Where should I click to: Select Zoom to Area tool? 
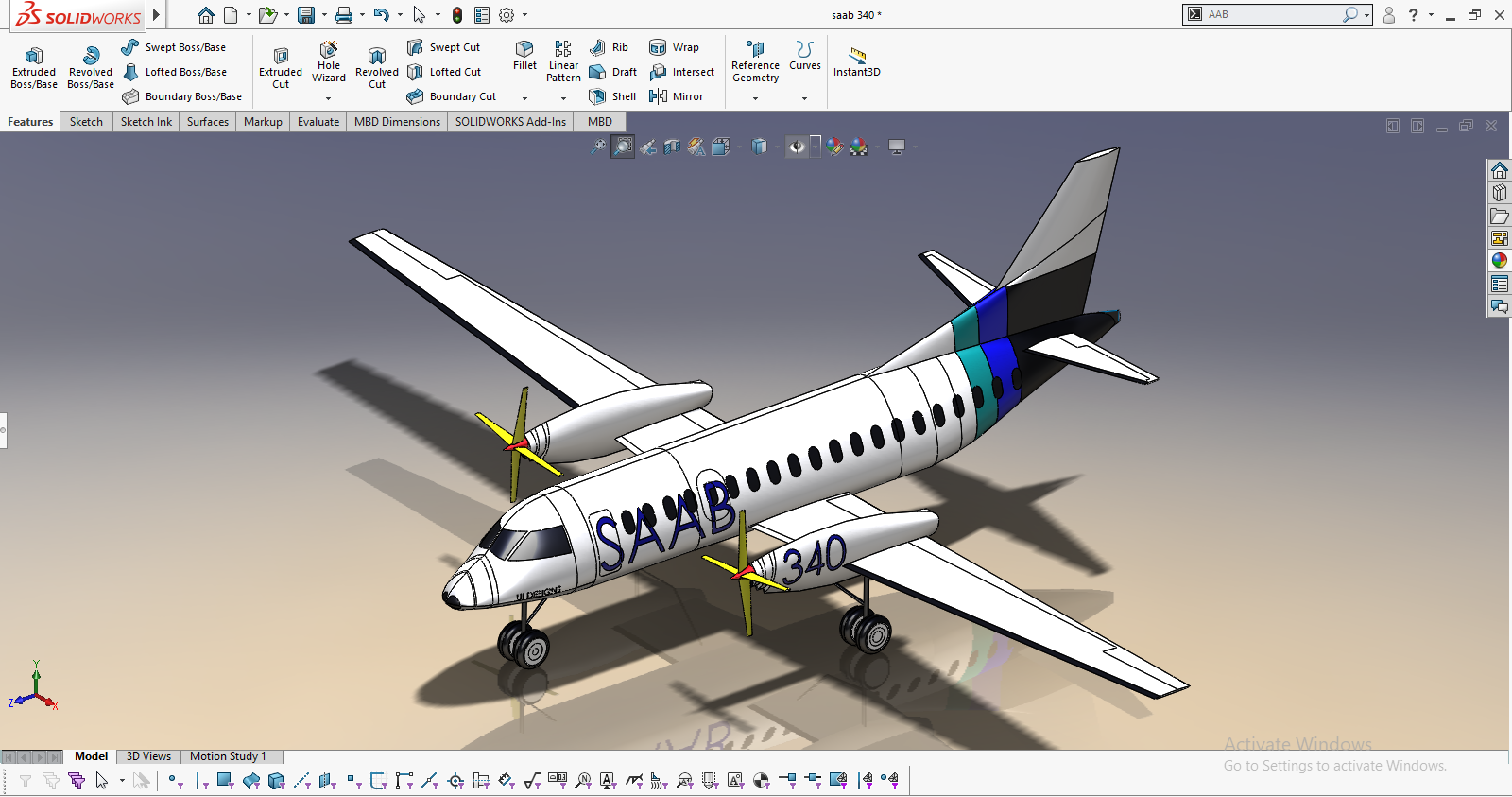pyautogui.click(x=623, y=147)
